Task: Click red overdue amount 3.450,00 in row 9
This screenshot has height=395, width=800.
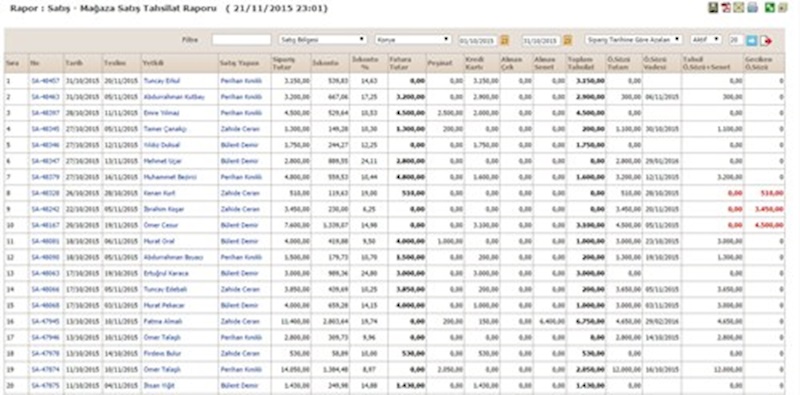Action: coord(769,209)
